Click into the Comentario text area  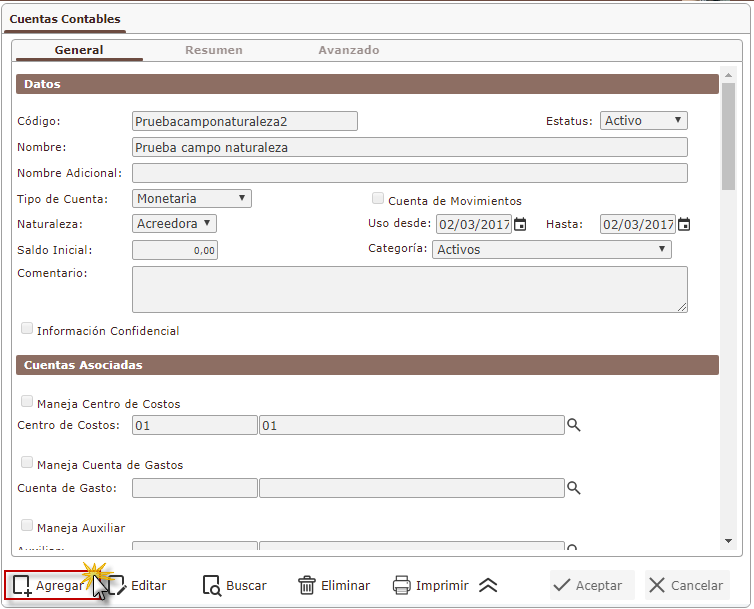pyautogui.click(x=409, y=289)
